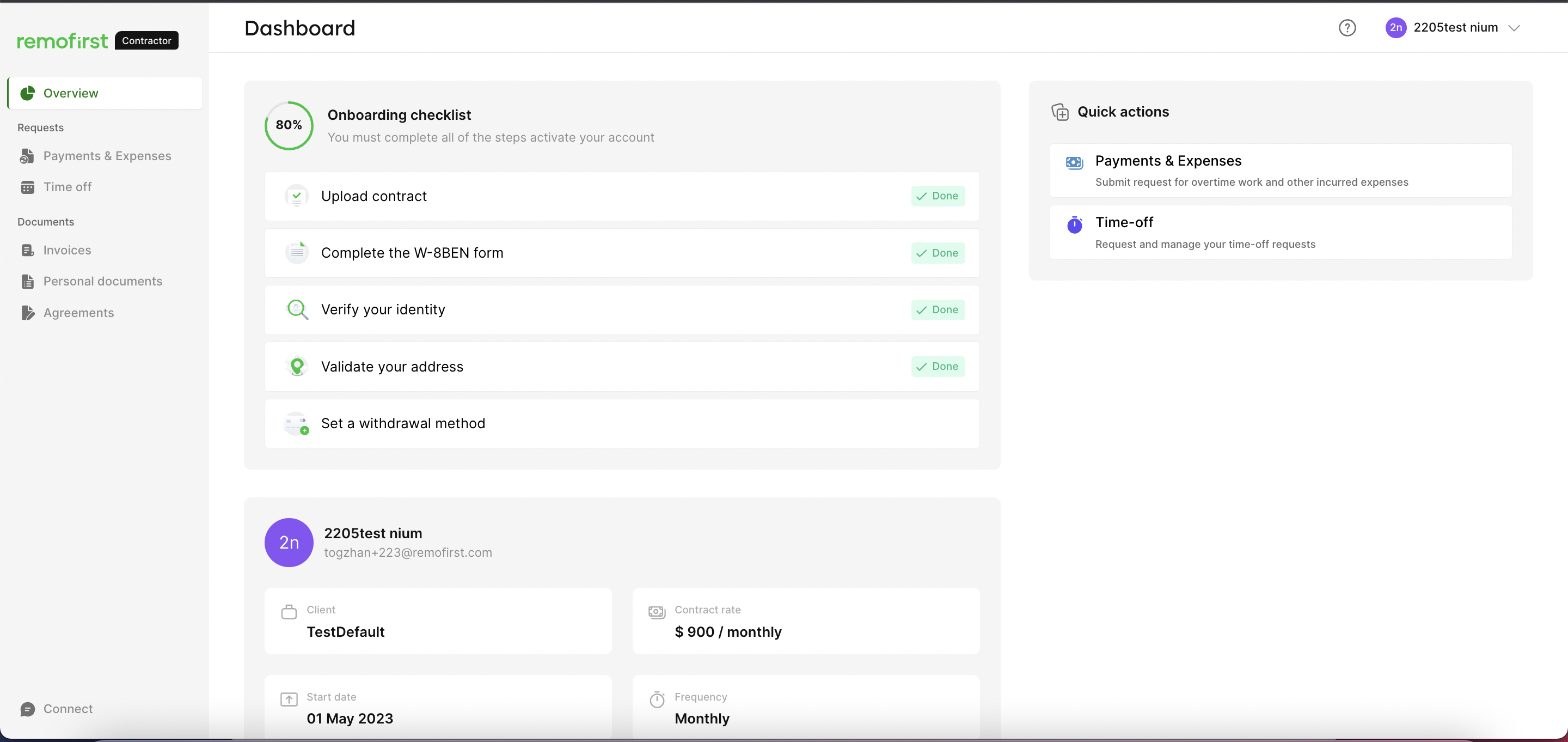Click the large purple 2n profile avatar
Screen dimensions: 1568x742
(x=289, y=542)
